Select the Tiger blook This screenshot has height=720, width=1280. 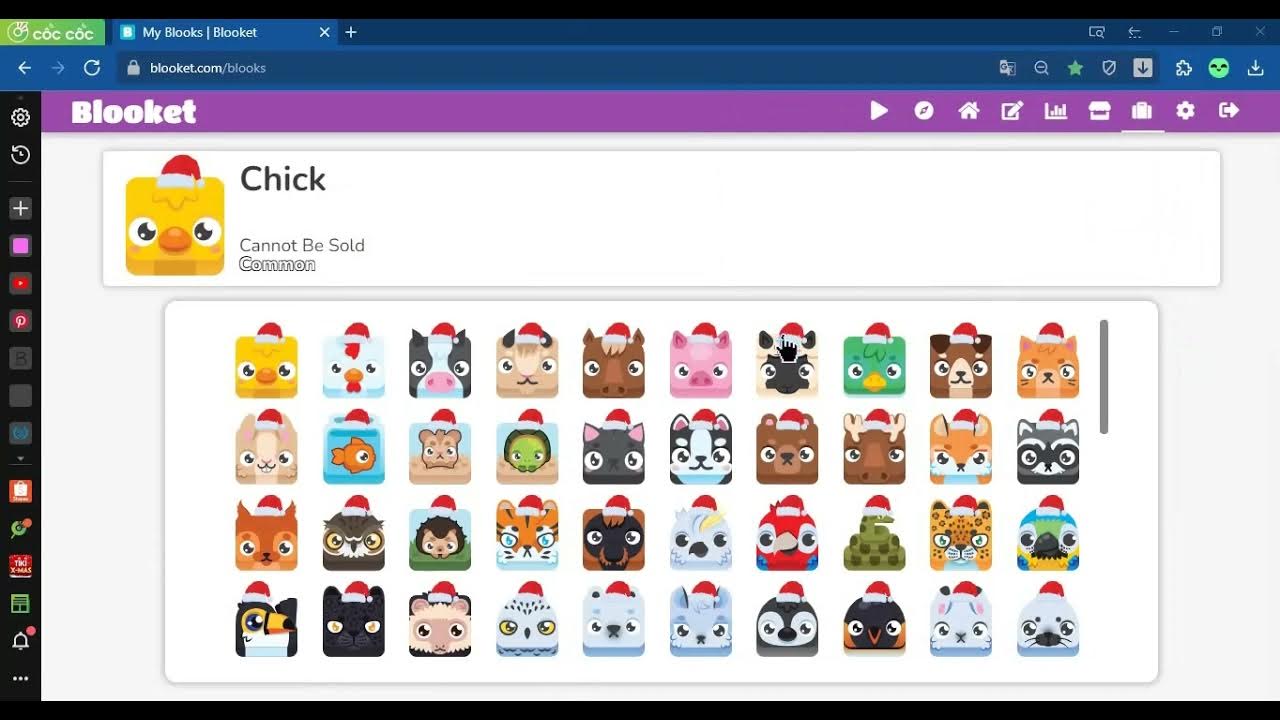click(527, 533)
